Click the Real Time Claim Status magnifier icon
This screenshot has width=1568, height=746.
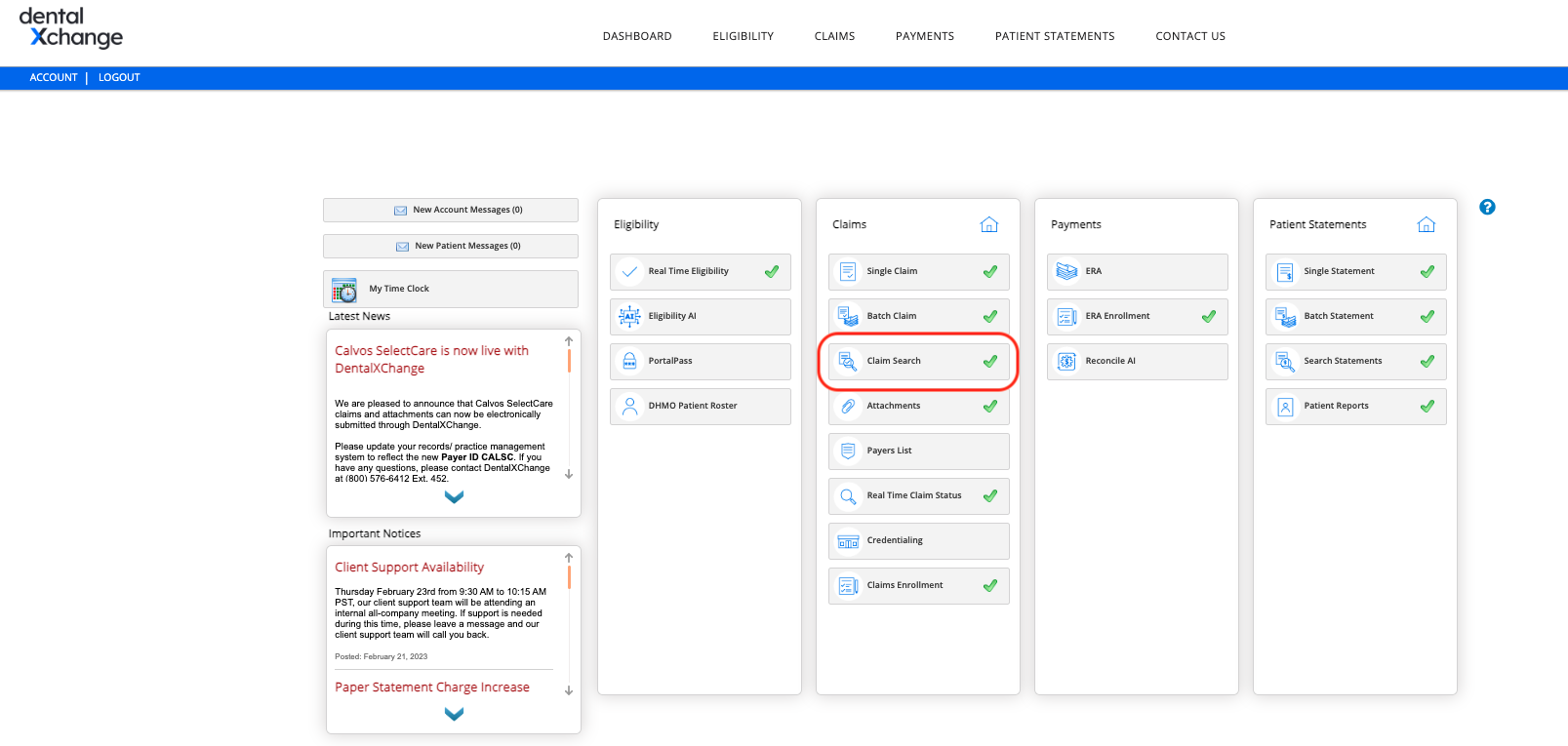point(849,495)
